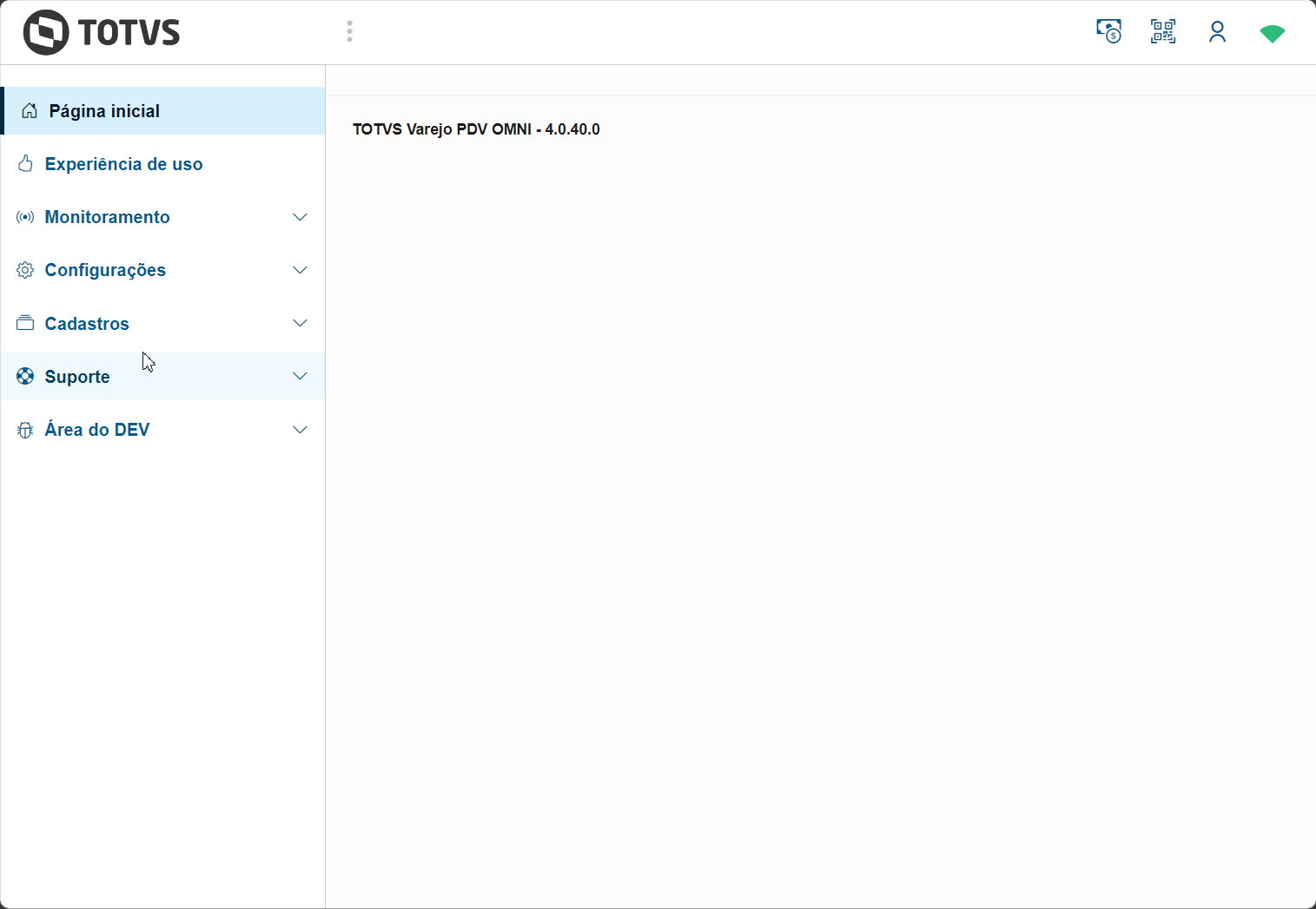Viewport: 1316px width, 909px height.
Task: Select the Configurações menu label
Action: tap(105, 270)
